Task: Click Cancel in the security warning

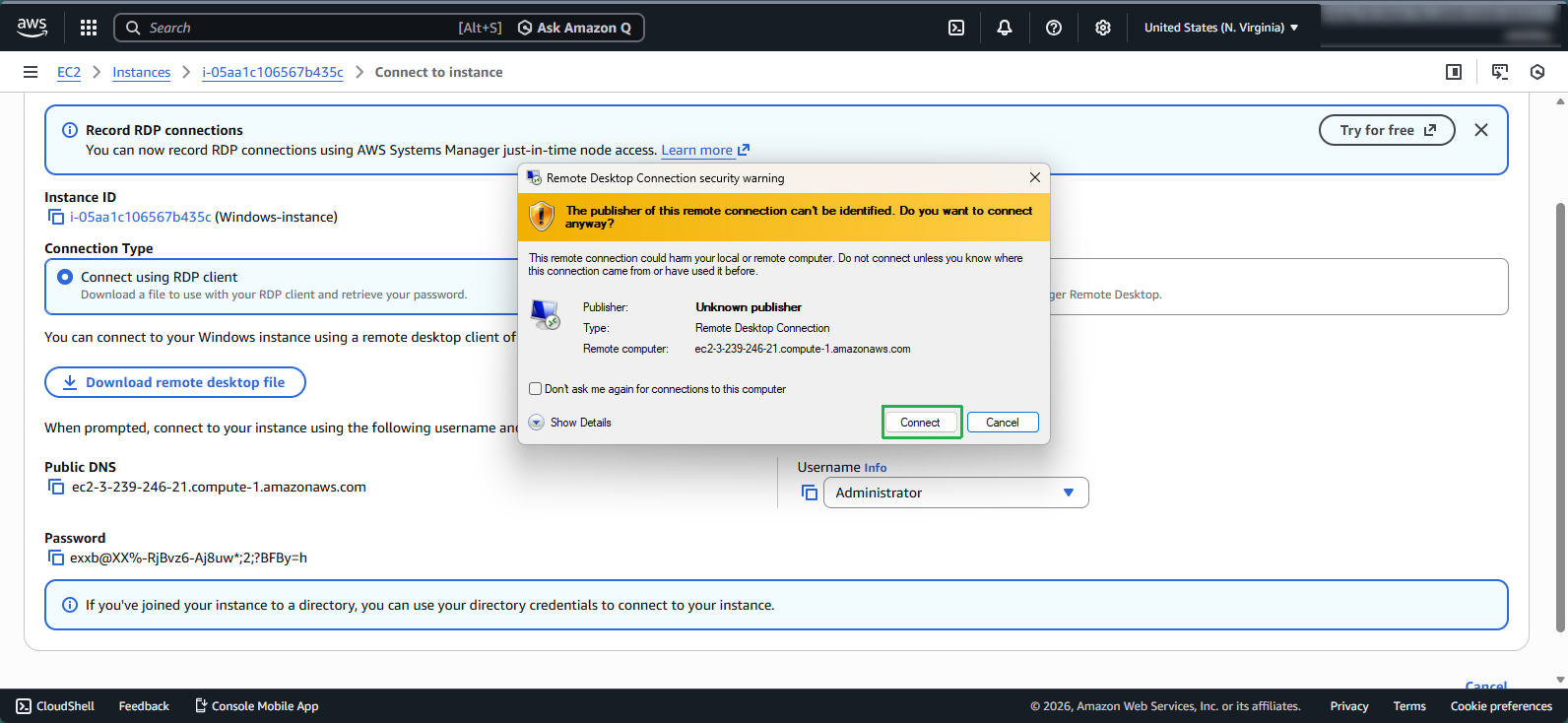Action: coord(1003,423)
